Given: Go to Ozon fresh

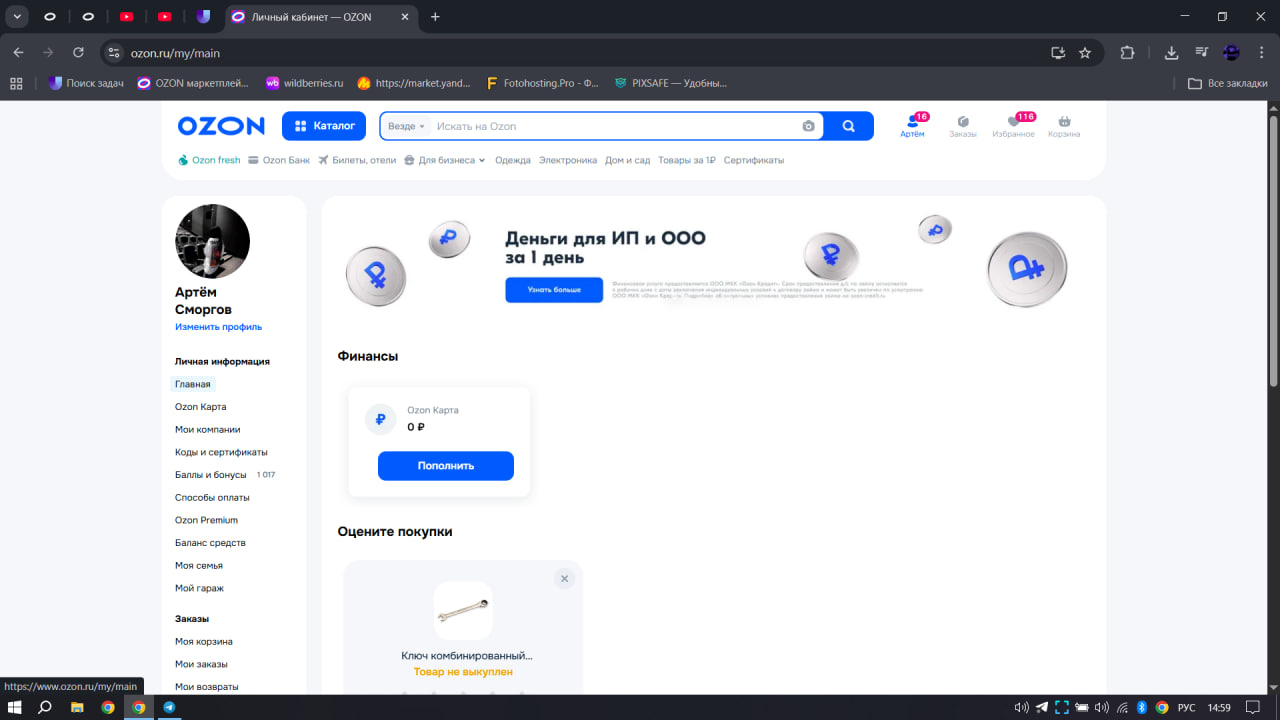Looking at the screenshot, I should 209,160.
